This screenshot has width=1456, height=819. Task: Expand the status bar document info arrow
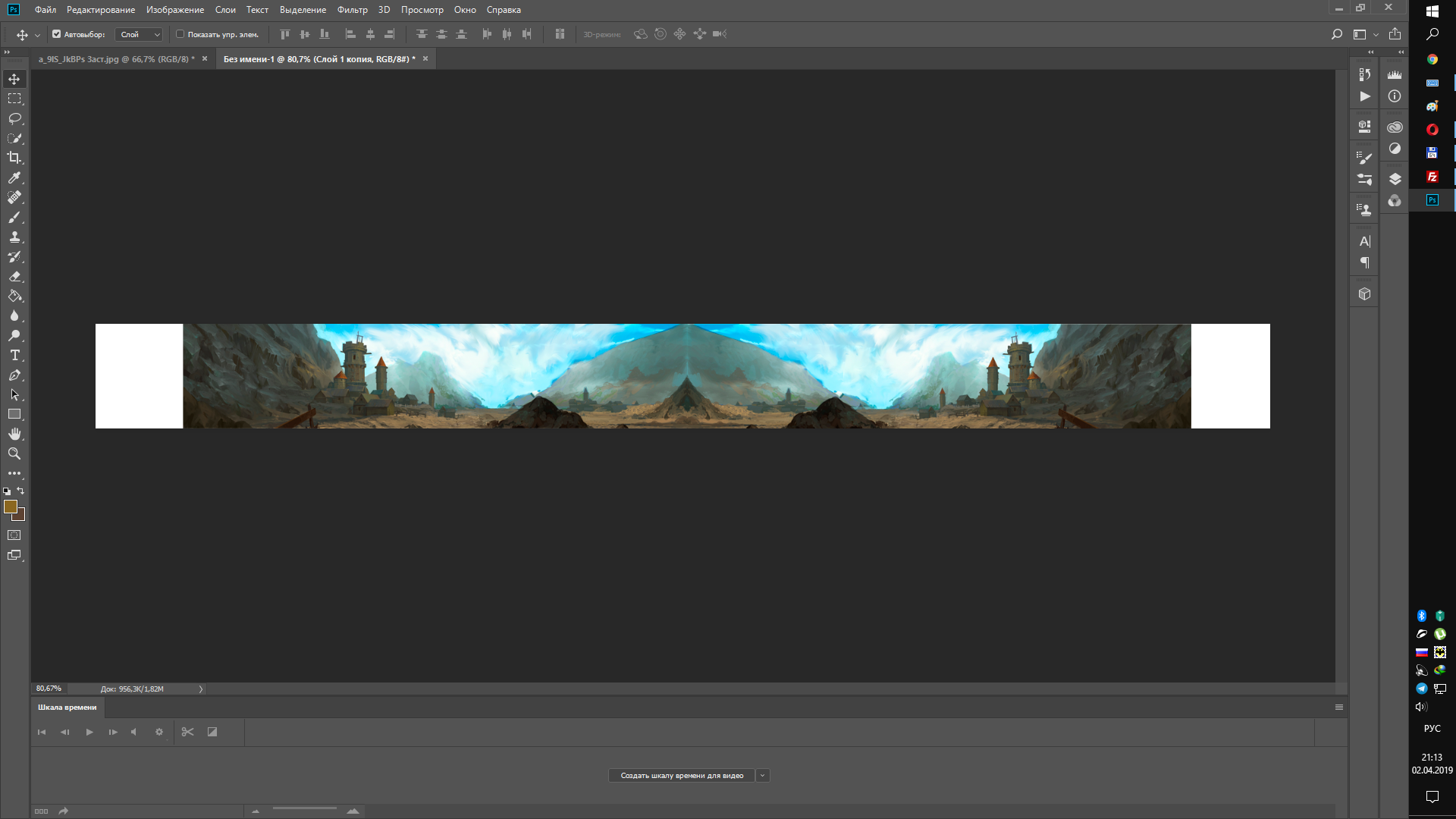201,689
